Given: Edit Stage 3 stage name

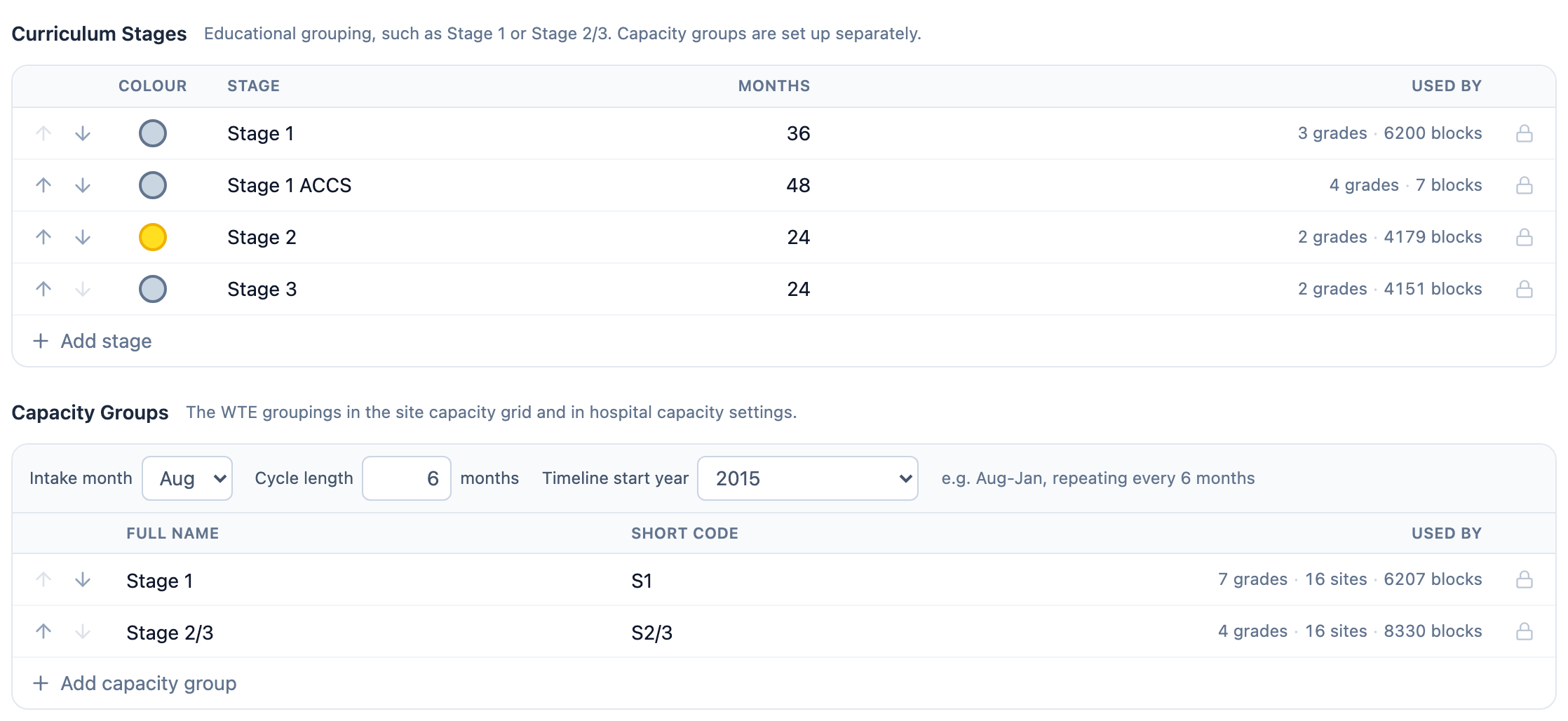Looking at the screenshot, I should (262, 289).
